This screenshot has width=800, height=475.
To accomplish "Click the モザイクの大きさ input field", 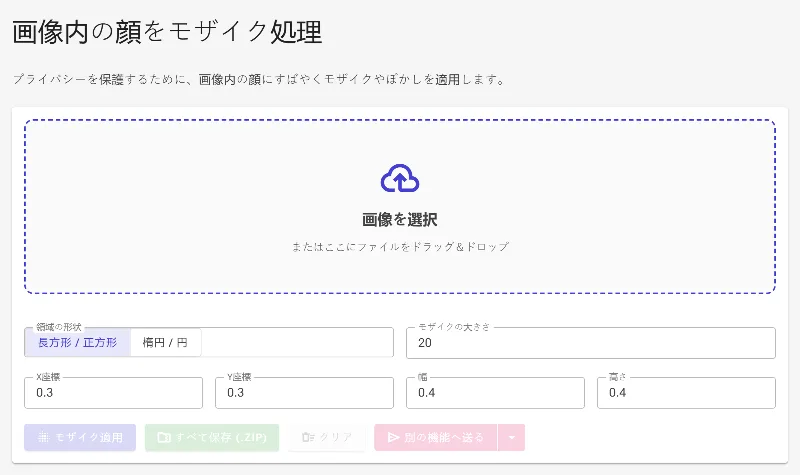I will point(591,343).
